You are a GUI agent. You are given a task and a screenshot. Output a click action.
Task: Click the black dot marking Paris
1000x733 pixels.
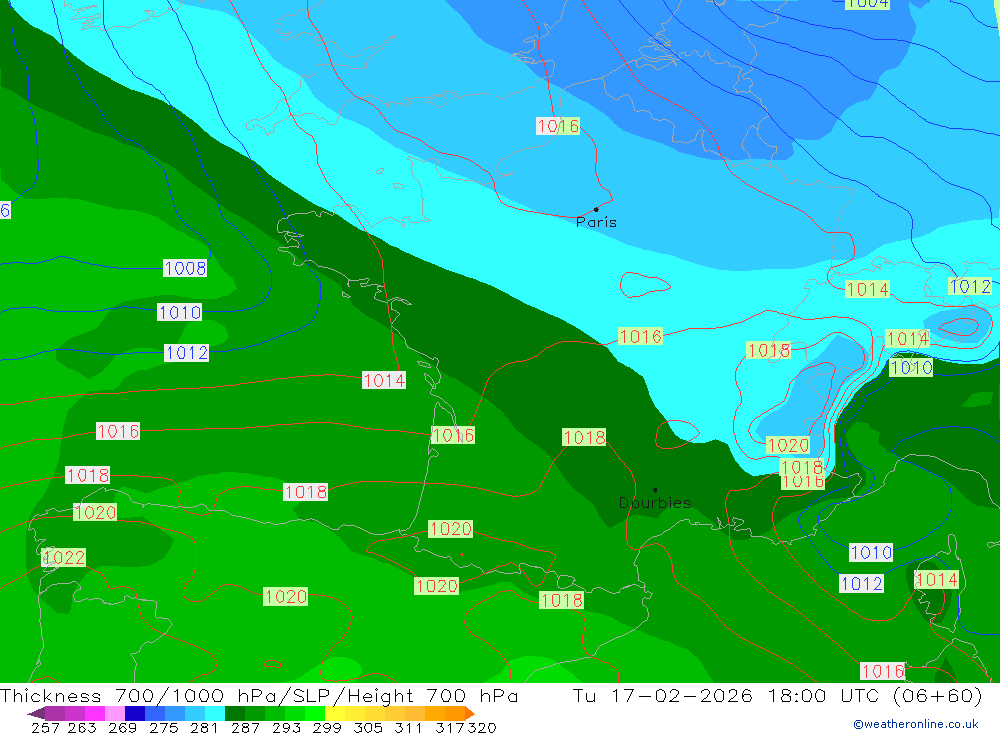[596, 209]
